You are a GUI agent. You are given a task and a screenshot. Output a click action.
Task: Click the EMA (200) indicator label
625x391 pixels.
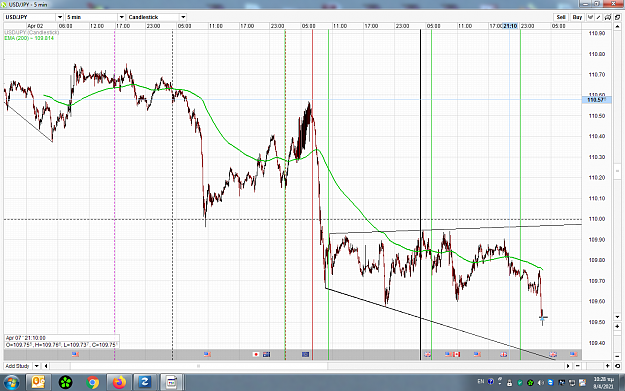tap(29, 38)
